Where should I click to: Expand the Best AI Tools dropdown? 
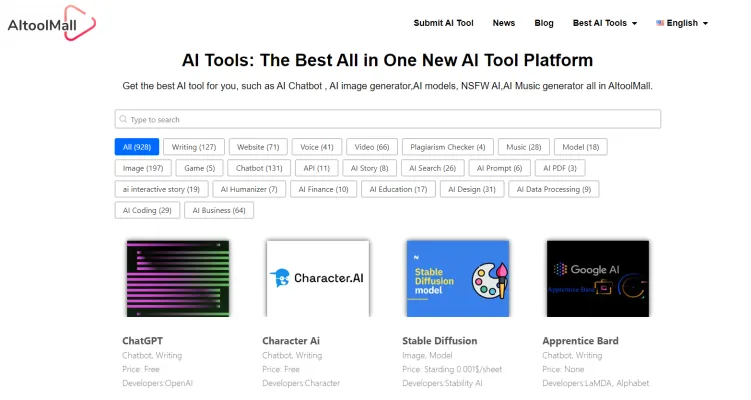(604, 23)
